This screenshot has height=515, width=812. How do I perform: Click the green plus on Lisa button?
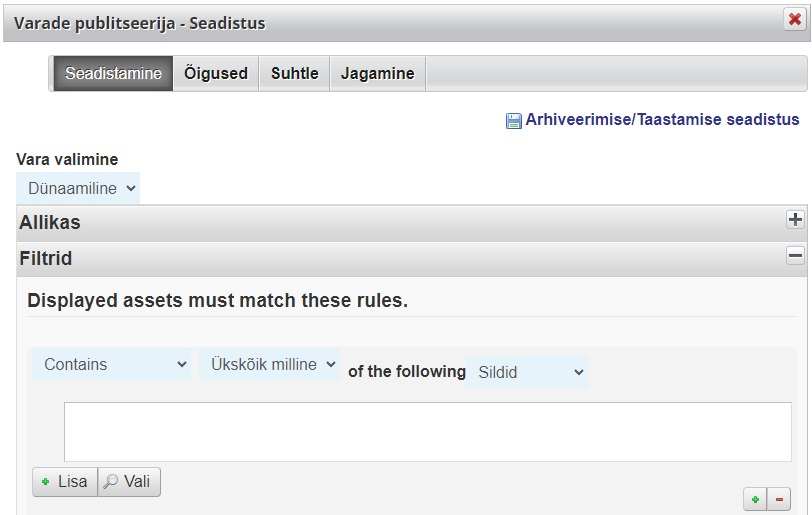(46, 482)
